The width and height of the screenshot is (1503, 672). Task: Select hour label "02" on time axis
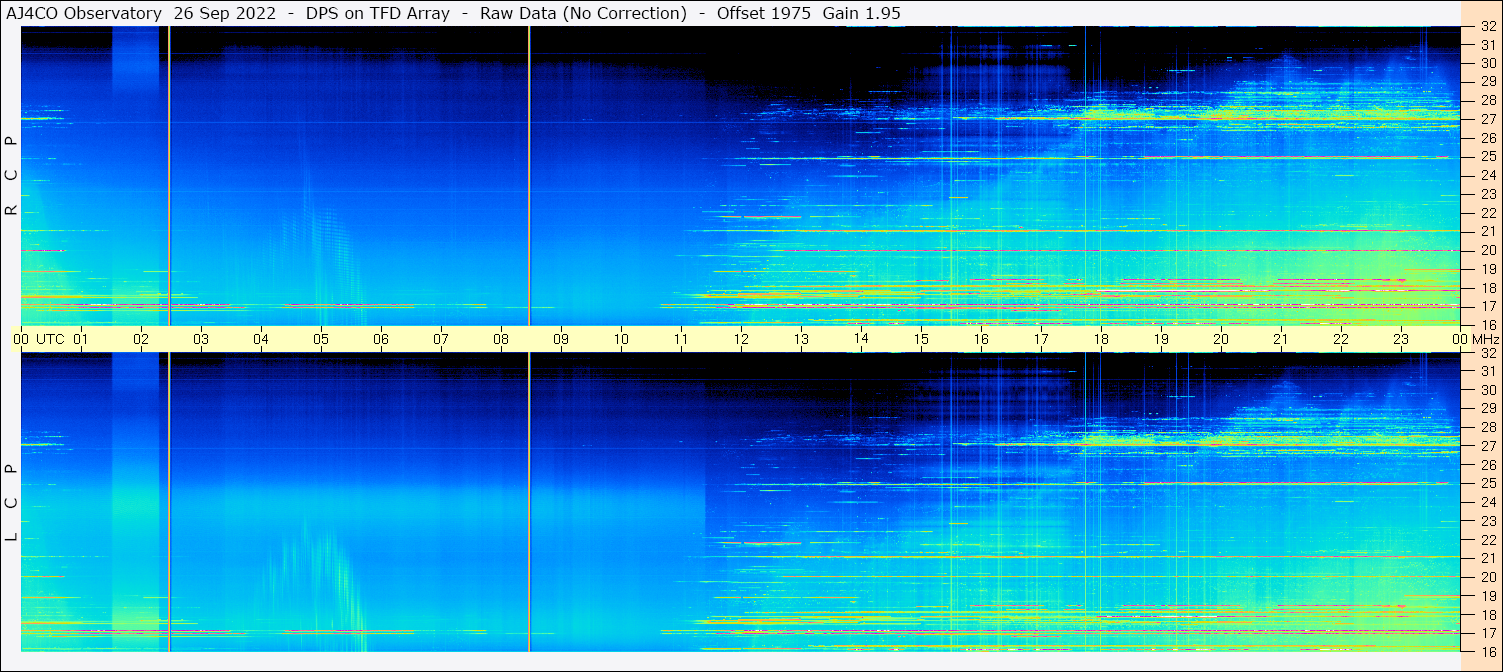(141, 339)
